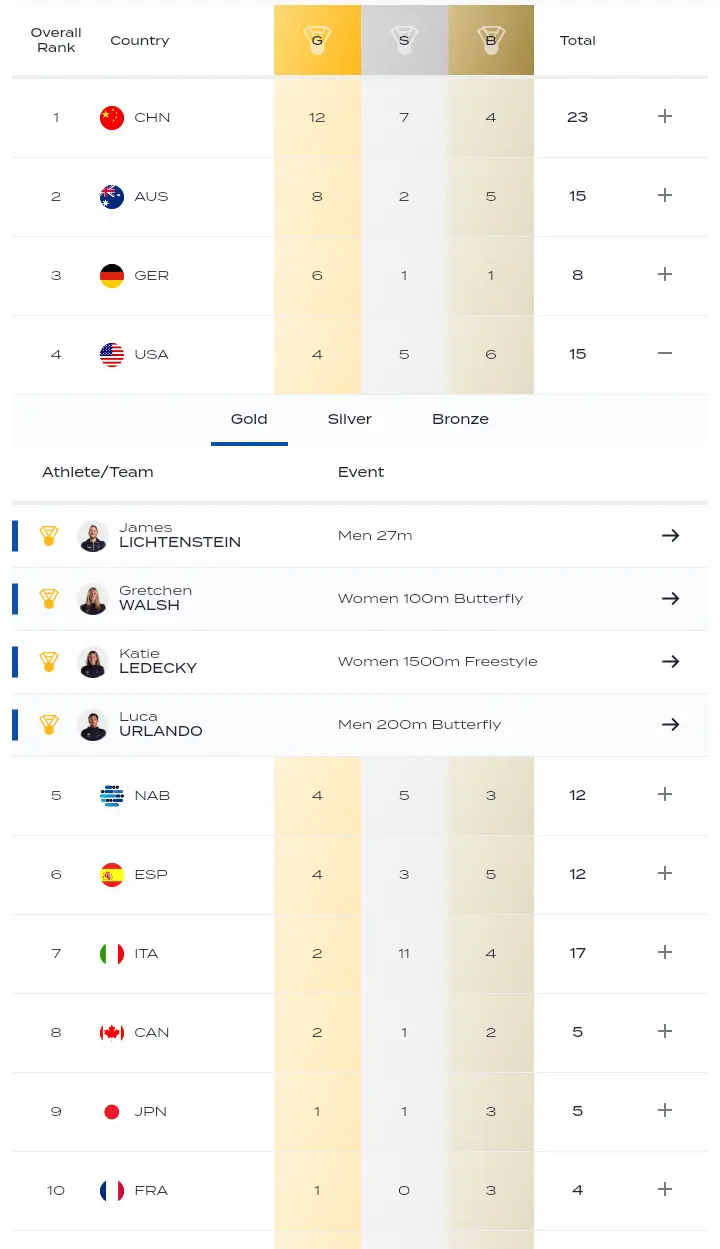This screenshot has width=720, height=1249.
Task: Click the bronze medal column header icon
Action: (490, 41)
